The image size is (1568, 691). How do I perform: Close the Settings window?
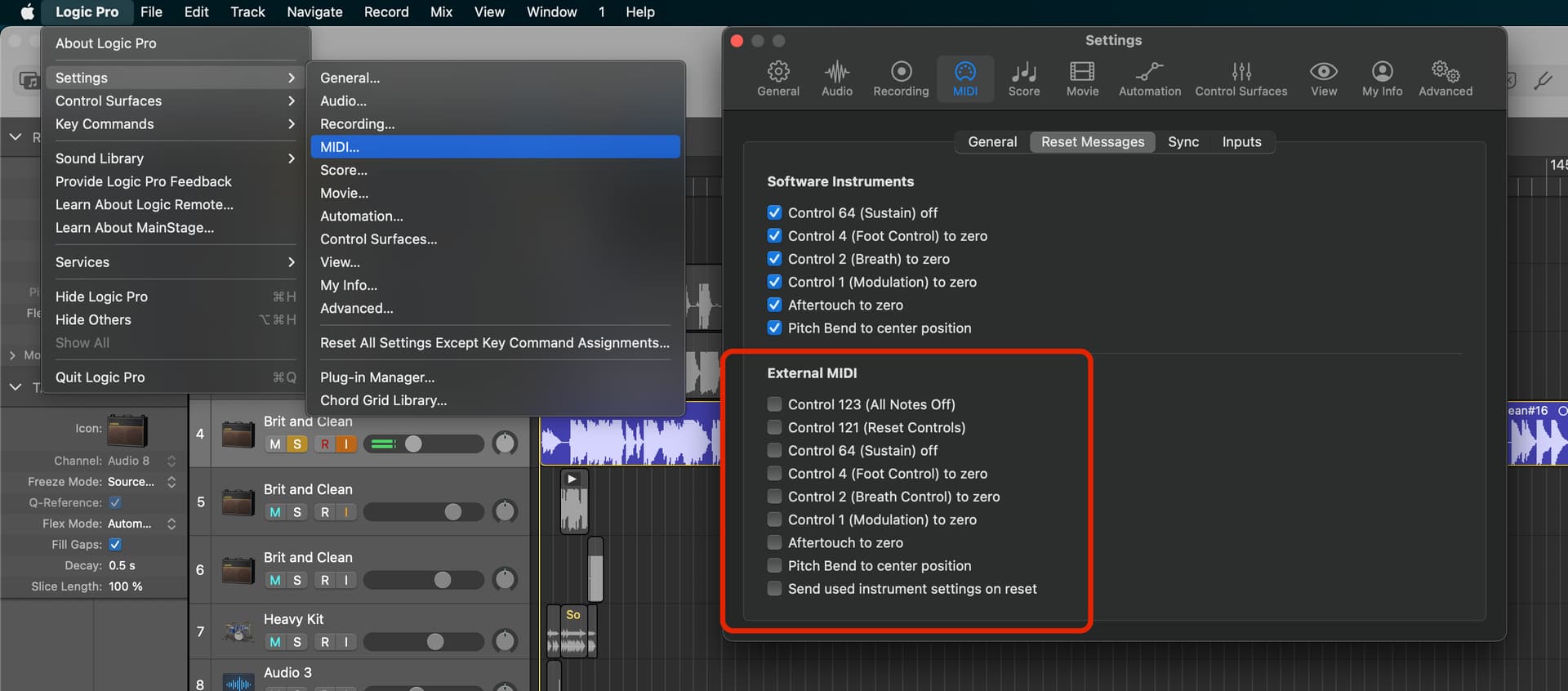pos(737,41)
